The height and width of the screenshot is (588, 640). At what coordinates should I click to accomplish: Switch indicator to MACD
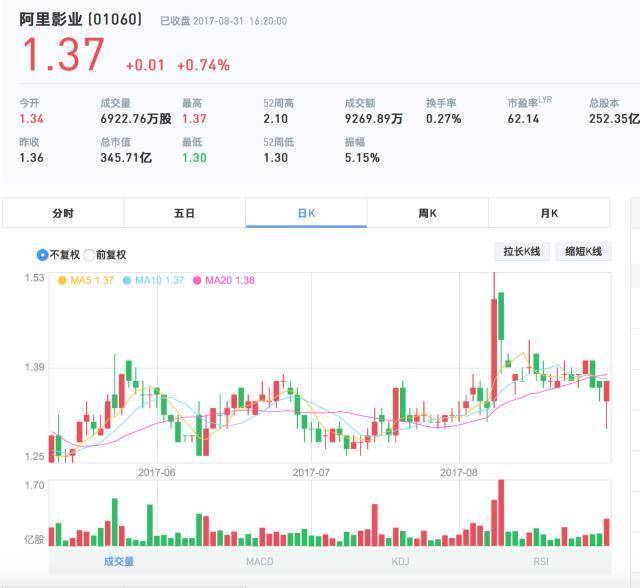260,561
